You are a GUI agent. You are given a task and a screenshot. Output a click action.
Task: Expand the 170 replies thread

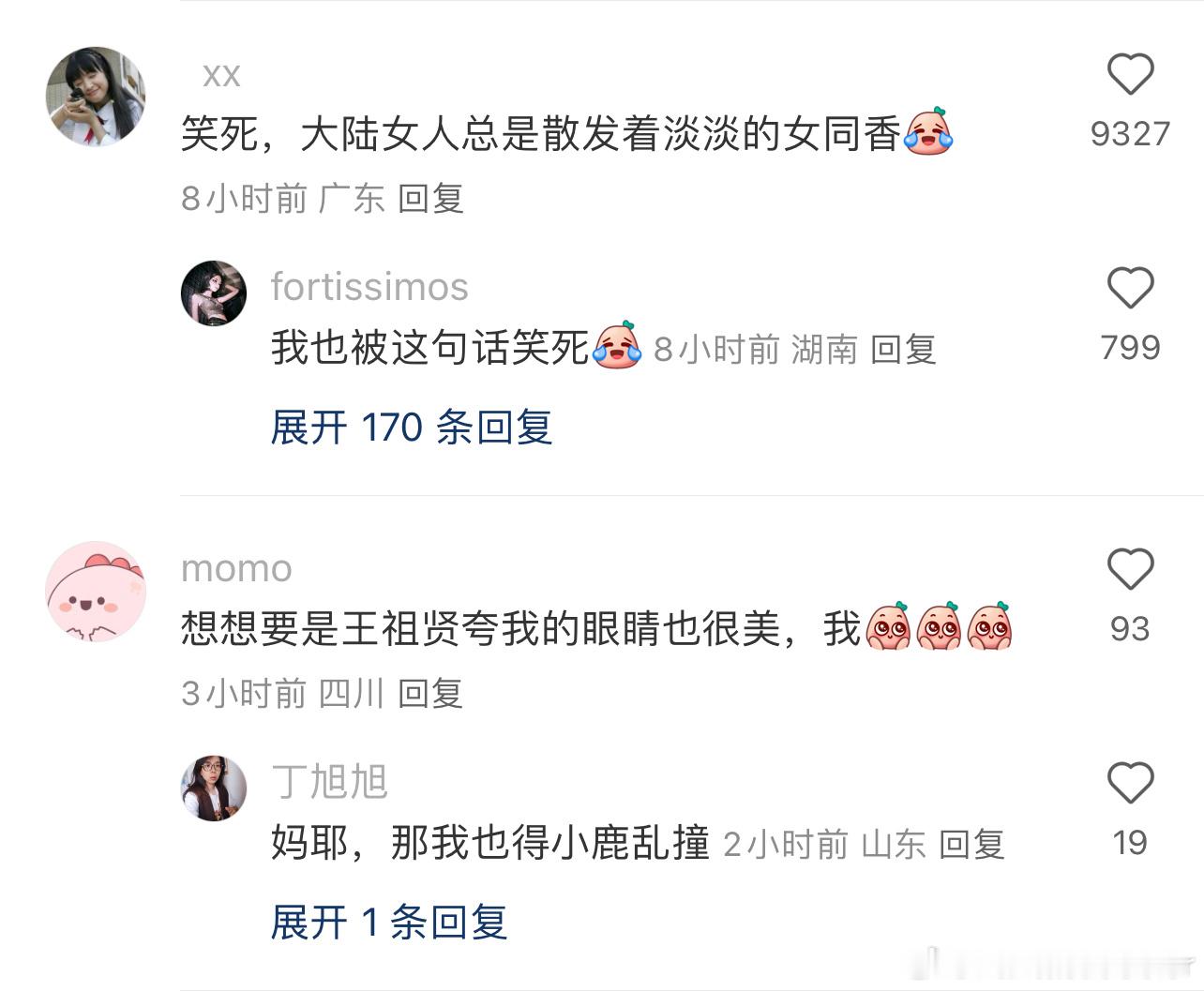pos(412,428)
